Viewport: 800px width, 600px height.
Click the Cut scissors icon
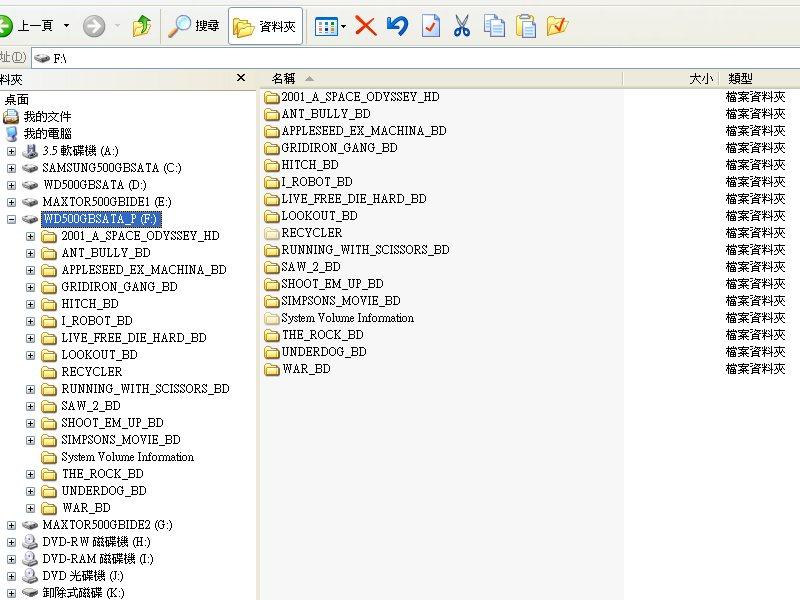point(462,26)
